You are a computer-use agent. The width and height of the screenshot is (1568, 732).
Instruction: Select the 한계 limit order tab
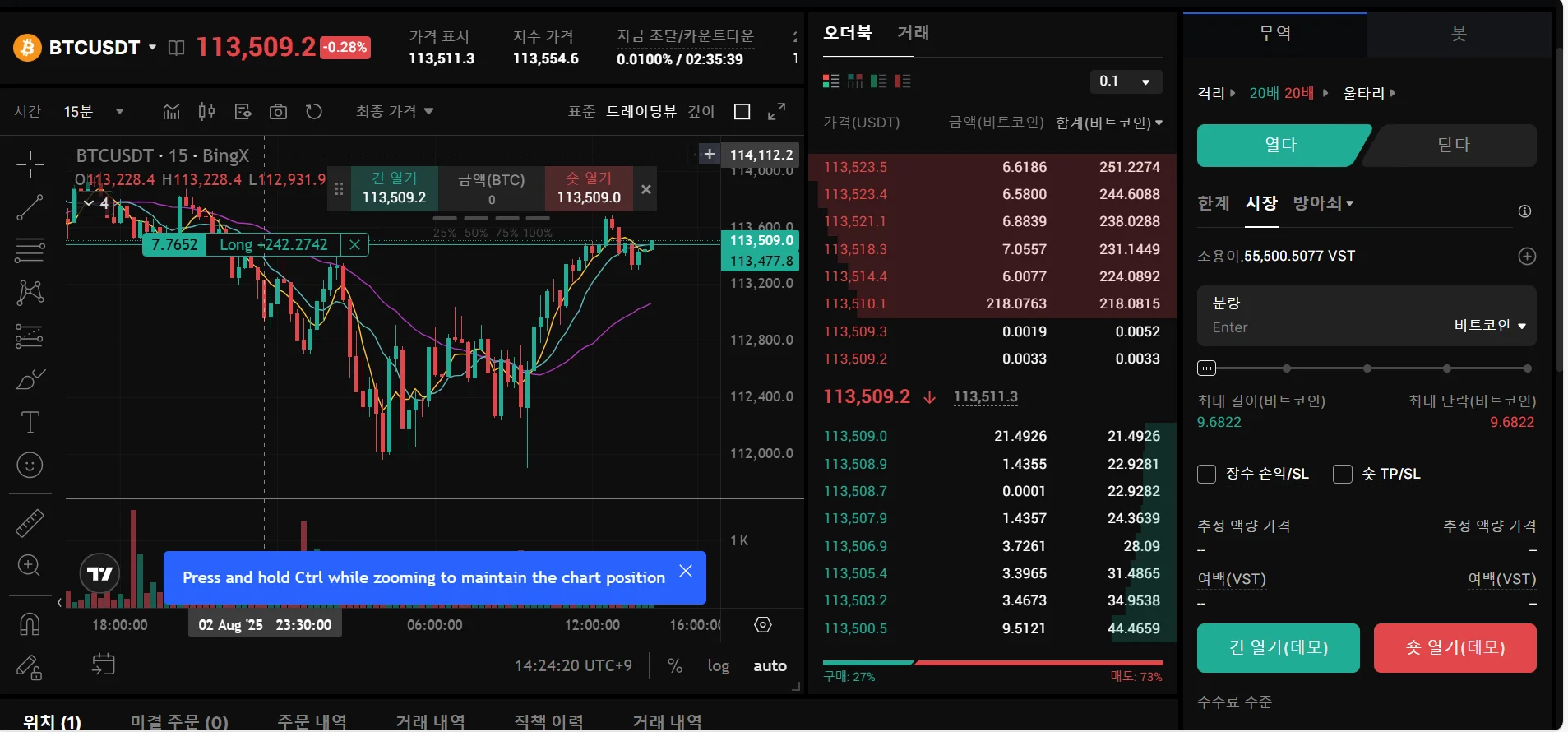tap(1213, 202)
